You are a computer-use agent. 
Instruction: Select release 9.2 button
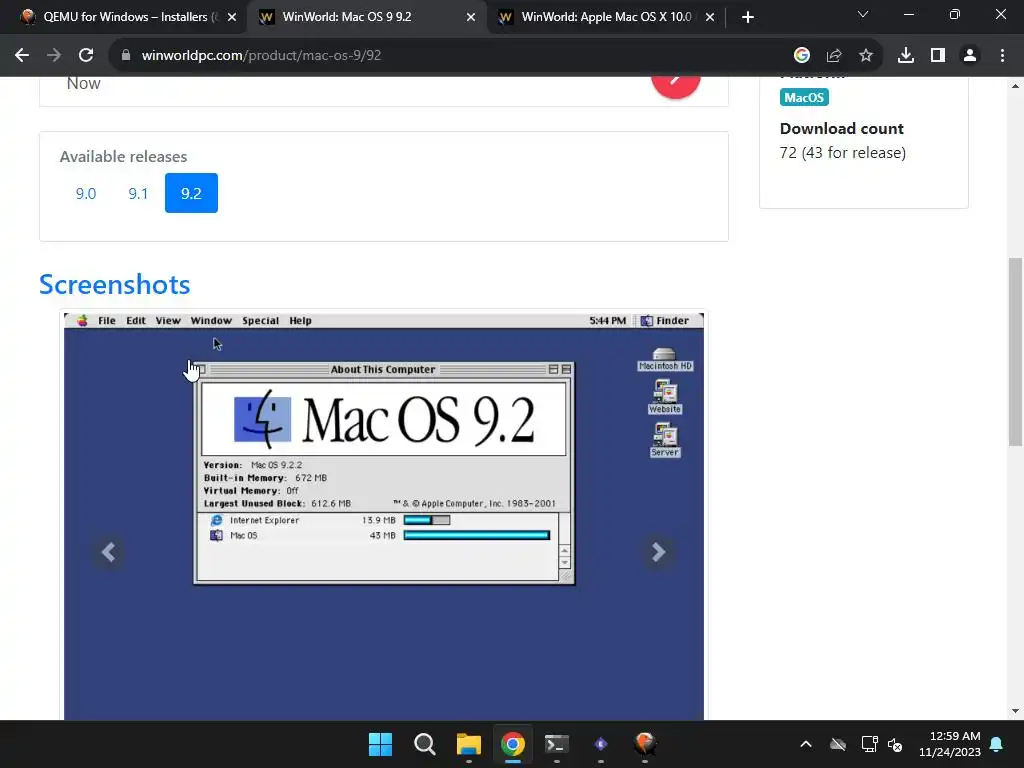coord(191,193)
